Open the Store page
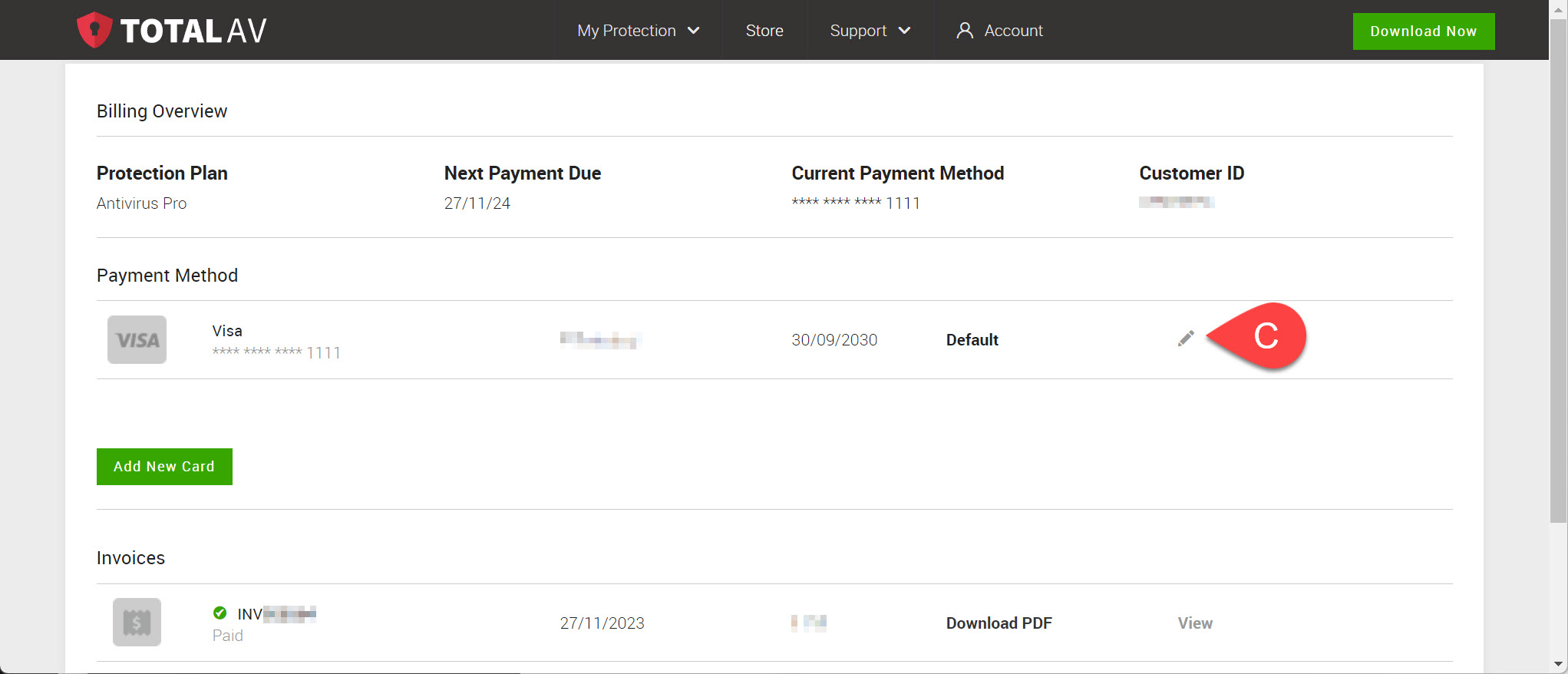 coord(764,31)
